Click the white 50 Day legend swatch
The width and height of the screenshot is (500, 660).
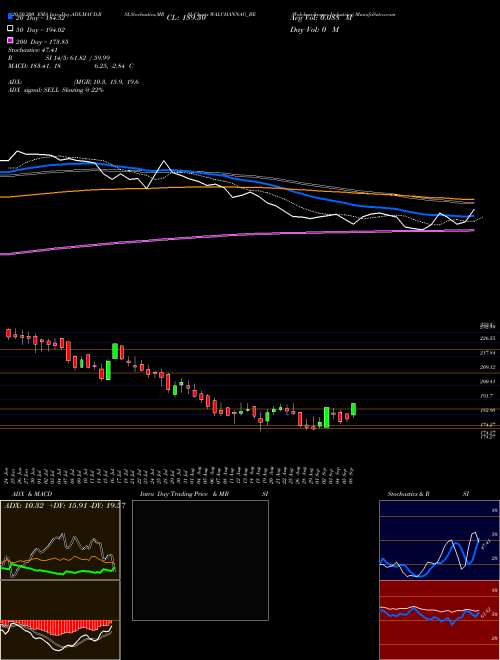tap(10, 29)
